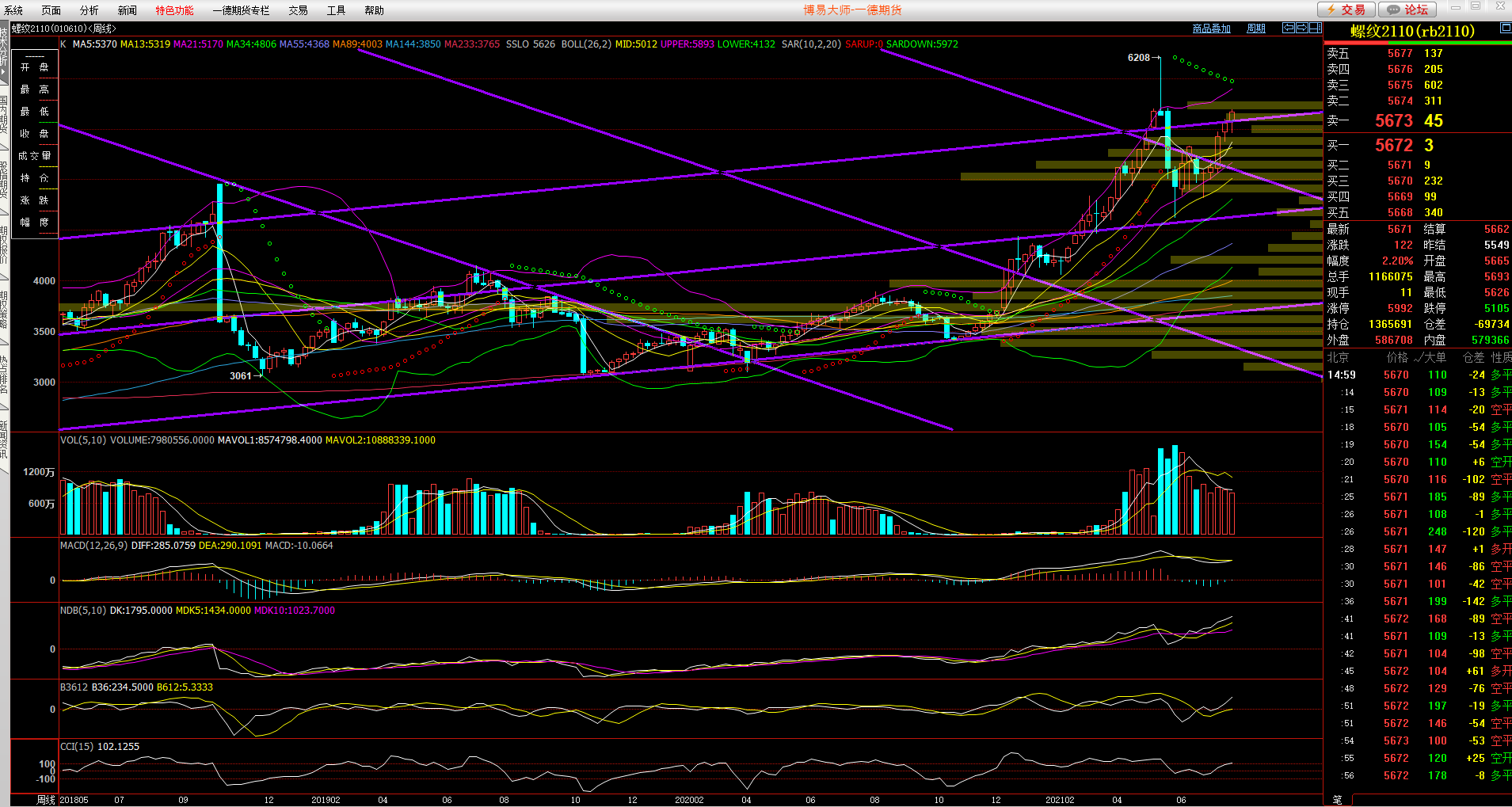
Task: Click the 开盘 row in info box
Action: click(34, 67)
